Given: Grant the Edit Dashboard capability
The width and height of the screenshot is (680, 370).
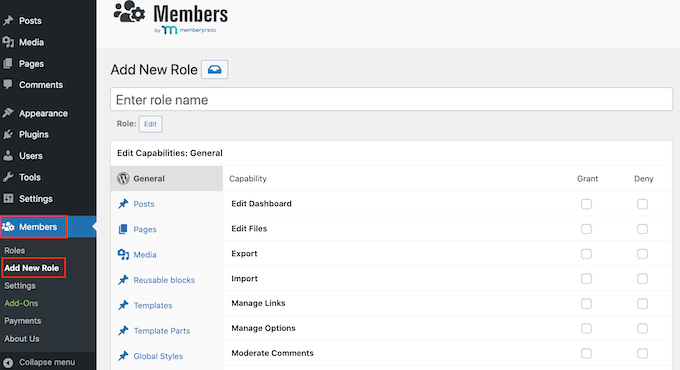Looking at the screenshot, I should pos(586,204).
